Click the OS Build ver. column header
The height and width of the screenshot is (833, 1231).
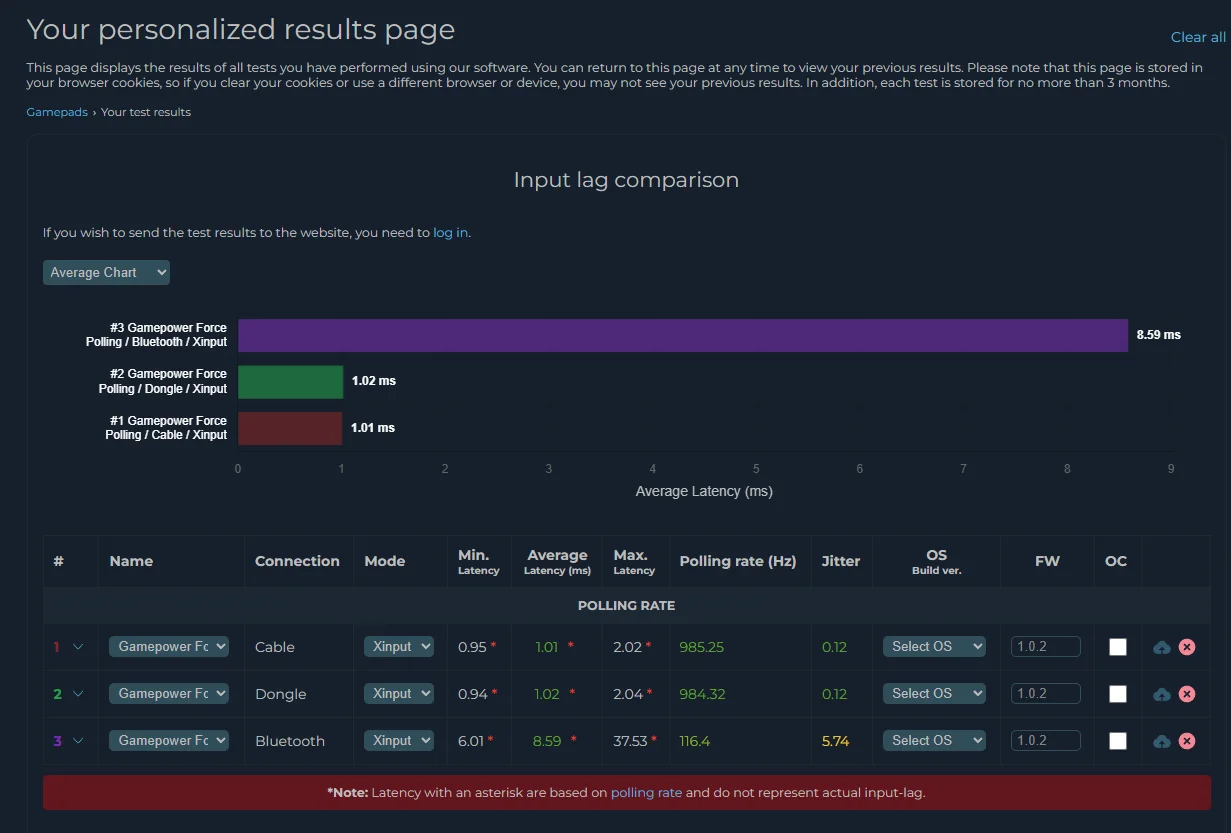pyautogui.click(x=937, y=562)
